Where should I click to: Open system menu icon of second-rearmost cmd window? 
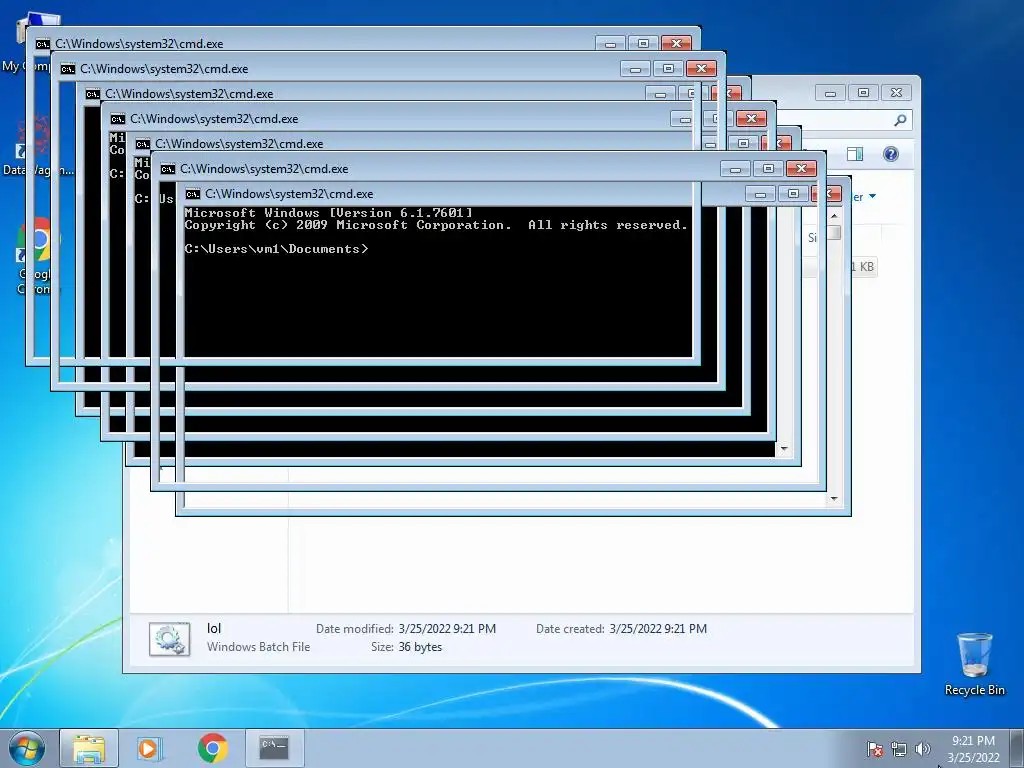coord(68,69)
